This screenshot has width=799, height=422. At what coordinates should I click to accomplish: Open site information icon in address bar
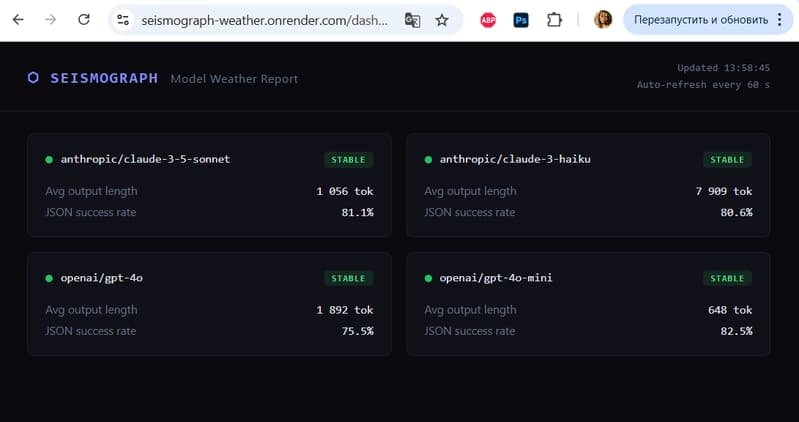pos(123,20)
